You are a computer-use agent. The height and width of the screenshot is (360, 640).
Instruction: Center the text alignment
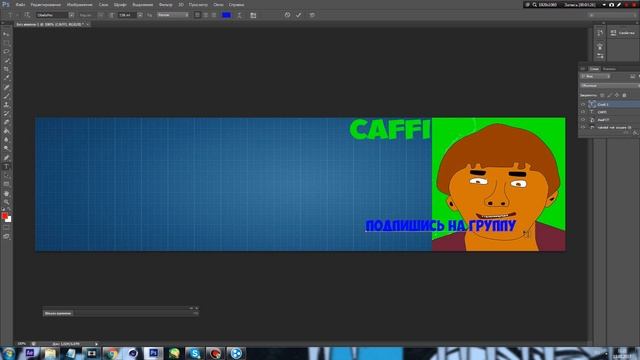206,15
